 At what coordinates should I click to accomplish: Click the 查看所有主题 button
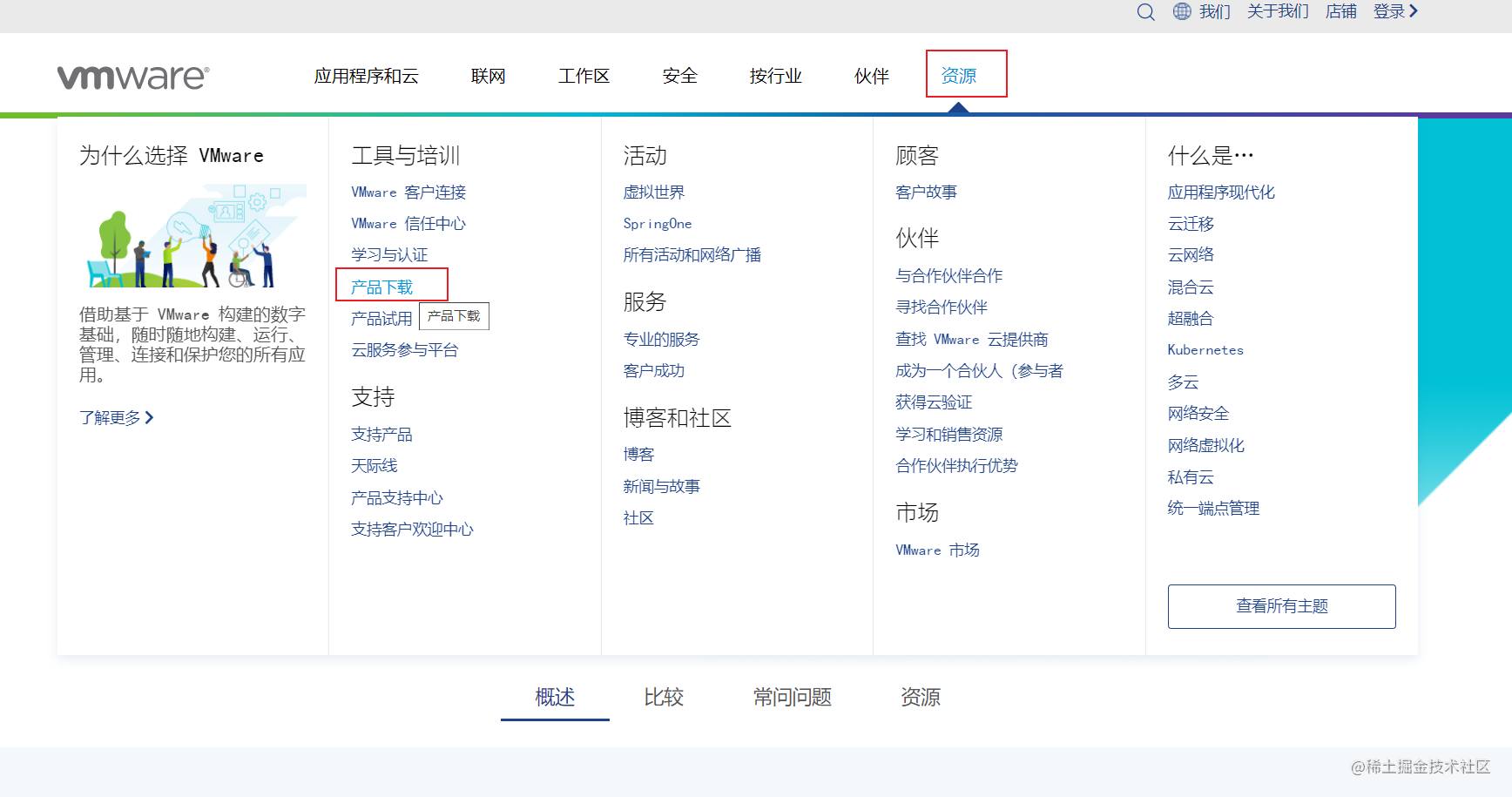1282,606
